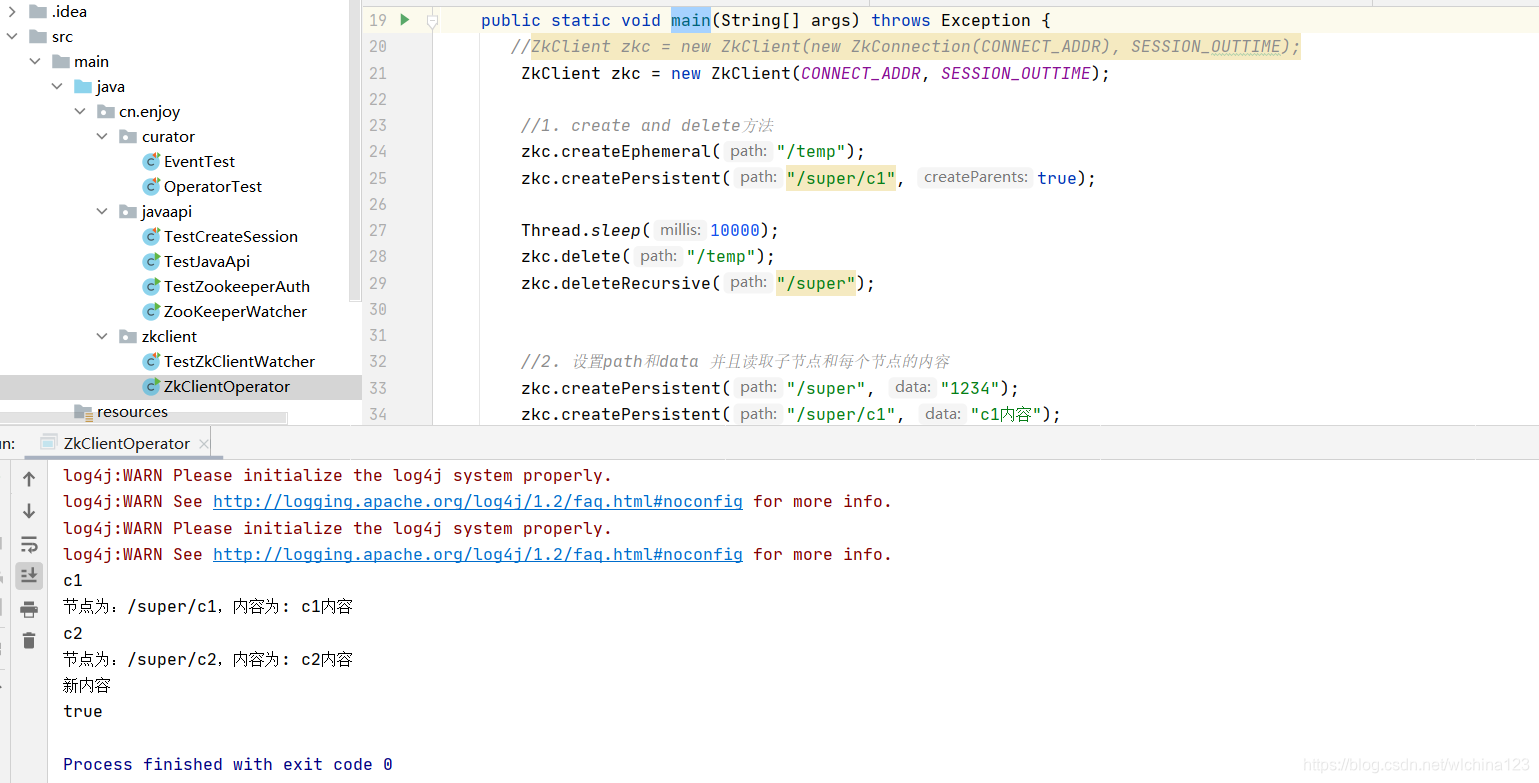
Task: Click line number 27 in gutter
Action: point(377,230)
